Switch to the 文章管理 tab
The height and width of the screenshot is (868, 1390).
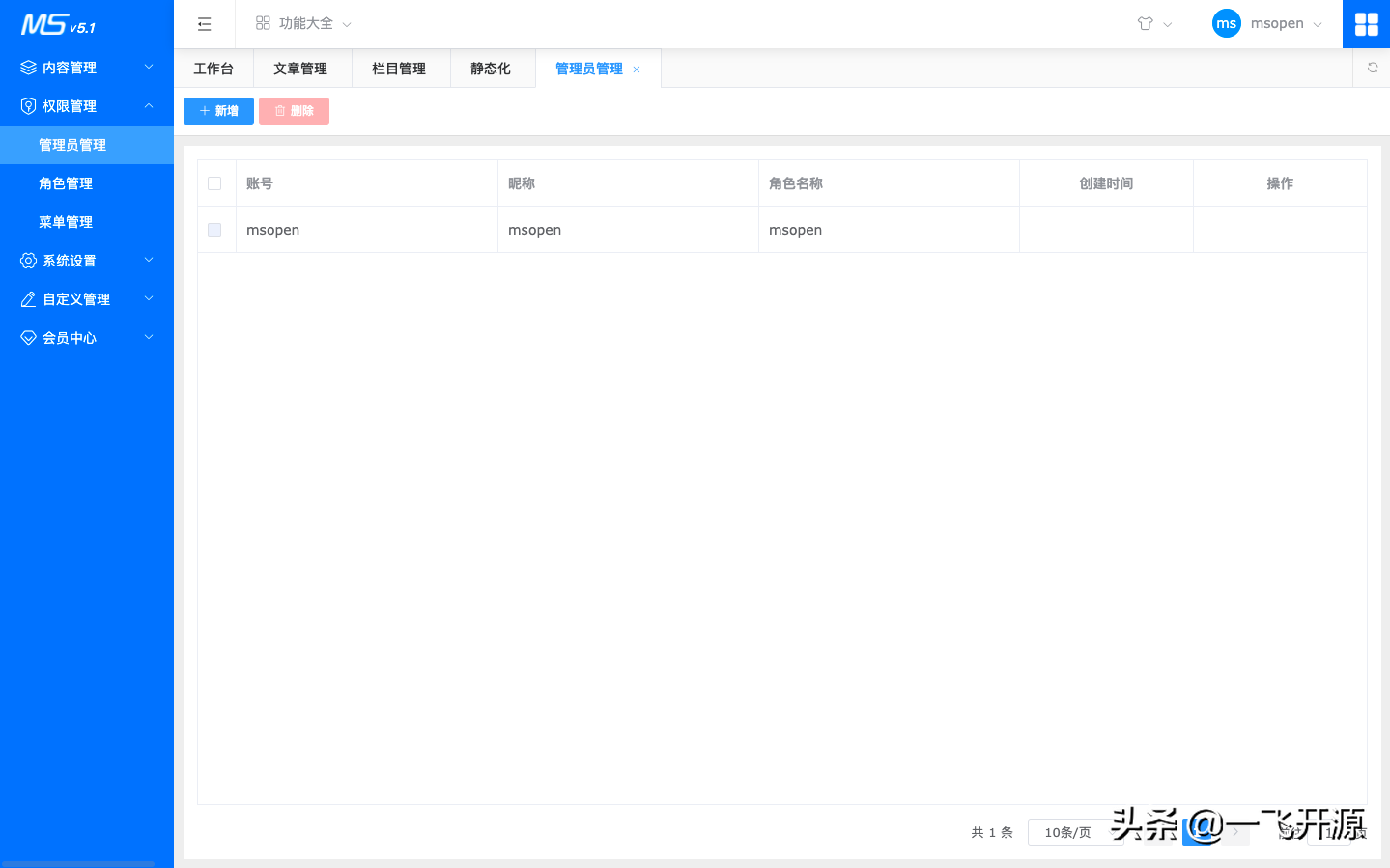coord(300,68)
